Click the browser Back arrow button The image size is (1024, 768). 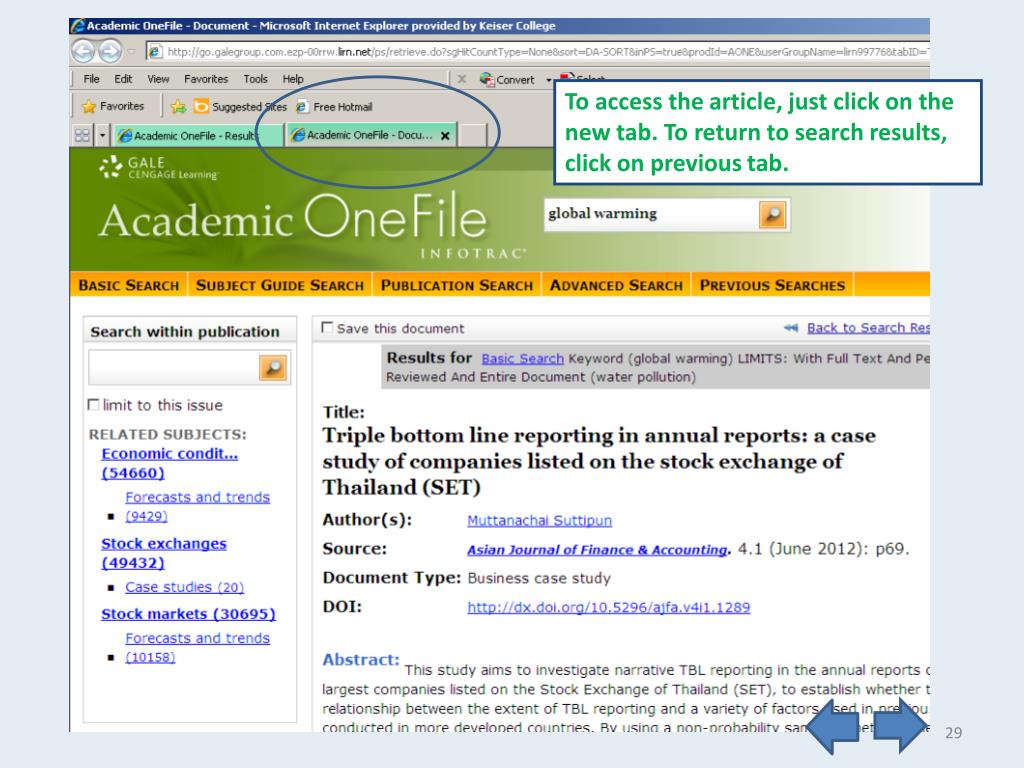83,51
